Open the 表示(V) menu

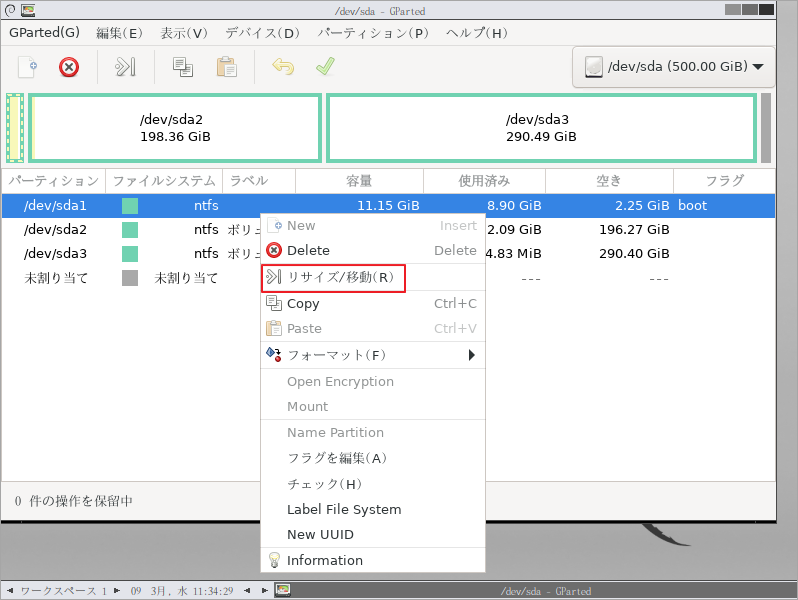coord(184,33)
